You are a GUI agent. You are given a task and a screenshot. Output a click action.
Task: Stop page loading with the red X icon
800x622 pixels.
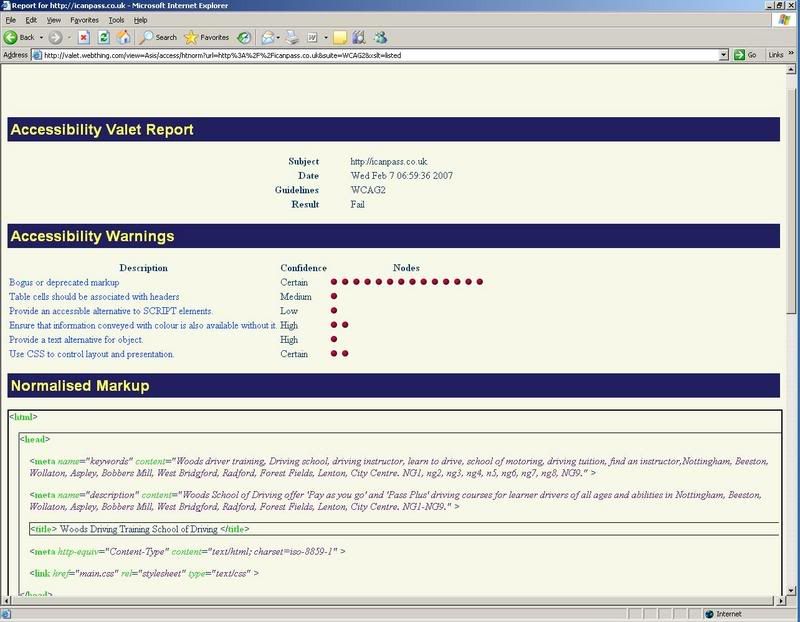point(84,37)
